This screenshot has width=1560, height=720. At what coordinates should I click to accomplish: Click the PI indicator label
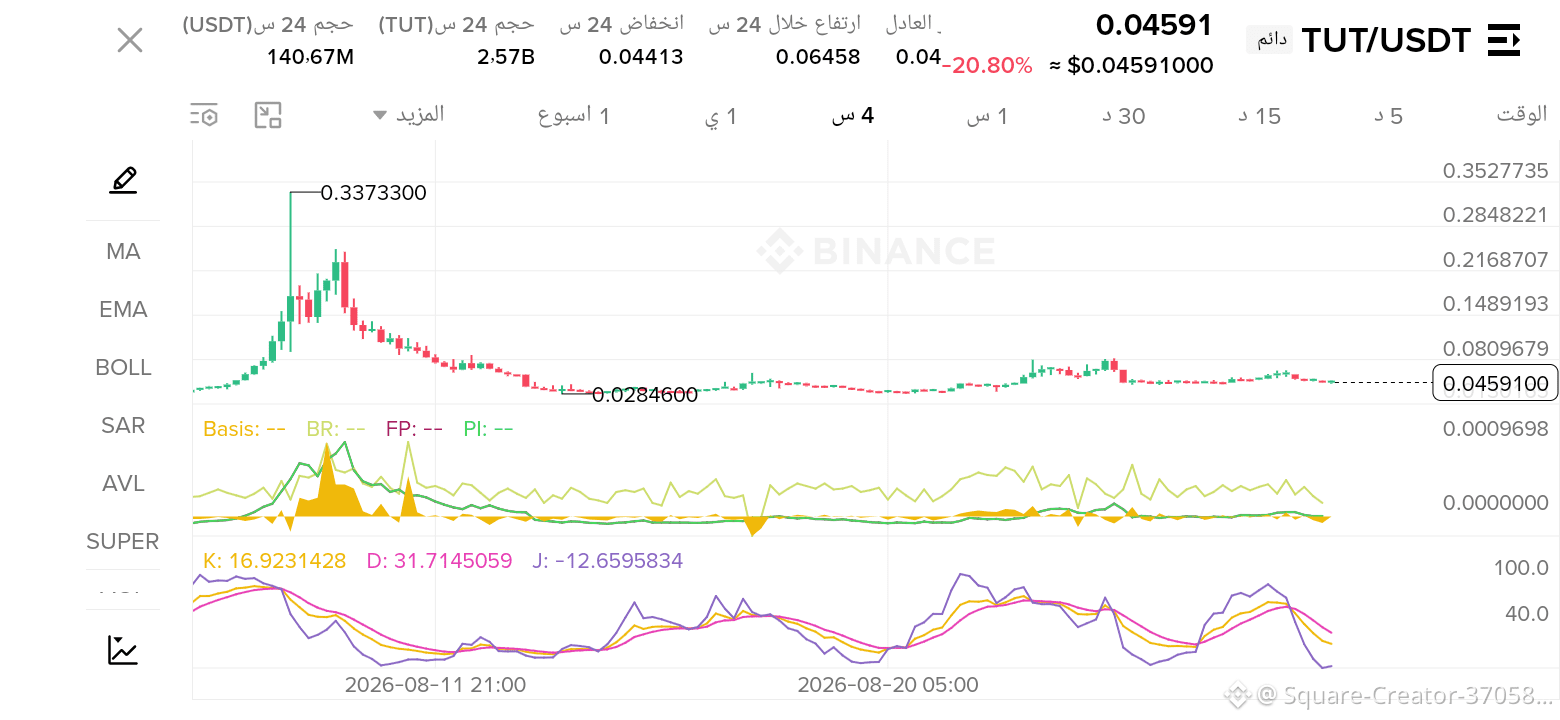488,430
